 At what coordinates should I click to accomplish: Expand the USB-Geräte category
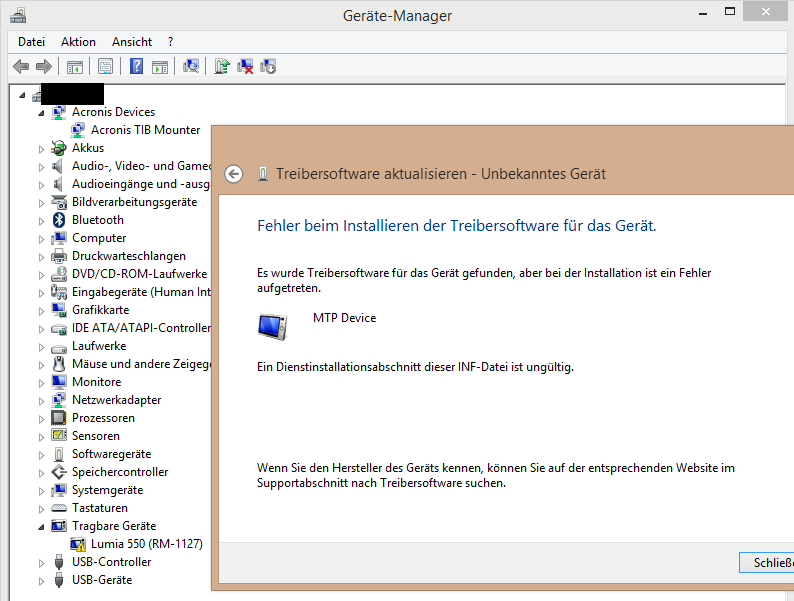(x=41, y=581)
